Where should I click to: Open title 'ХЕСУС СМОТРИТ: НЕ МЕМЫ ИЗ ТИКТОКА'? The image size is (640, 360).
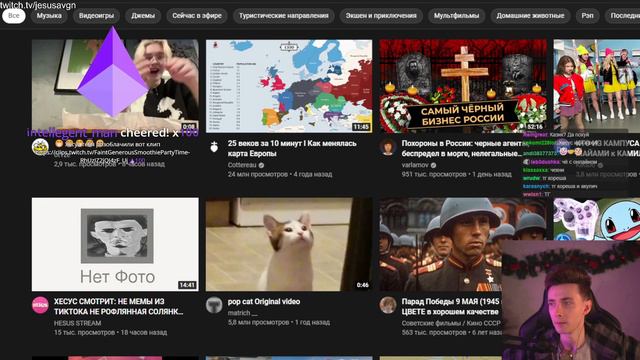point(118,307)
